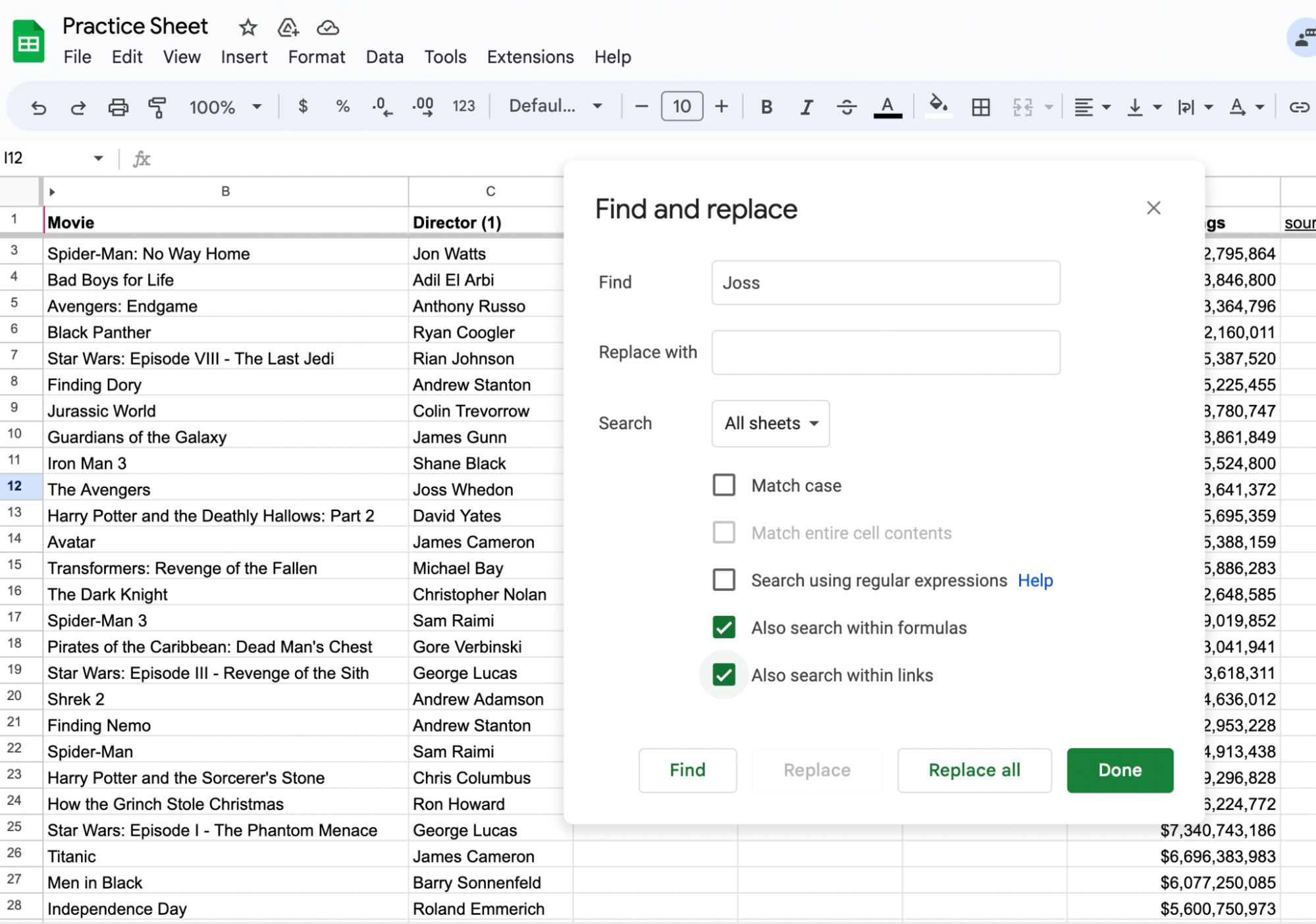The width and height of the screenshot is (1316, 924).
Task: Open the Tools menu
Action: point(445,57)
